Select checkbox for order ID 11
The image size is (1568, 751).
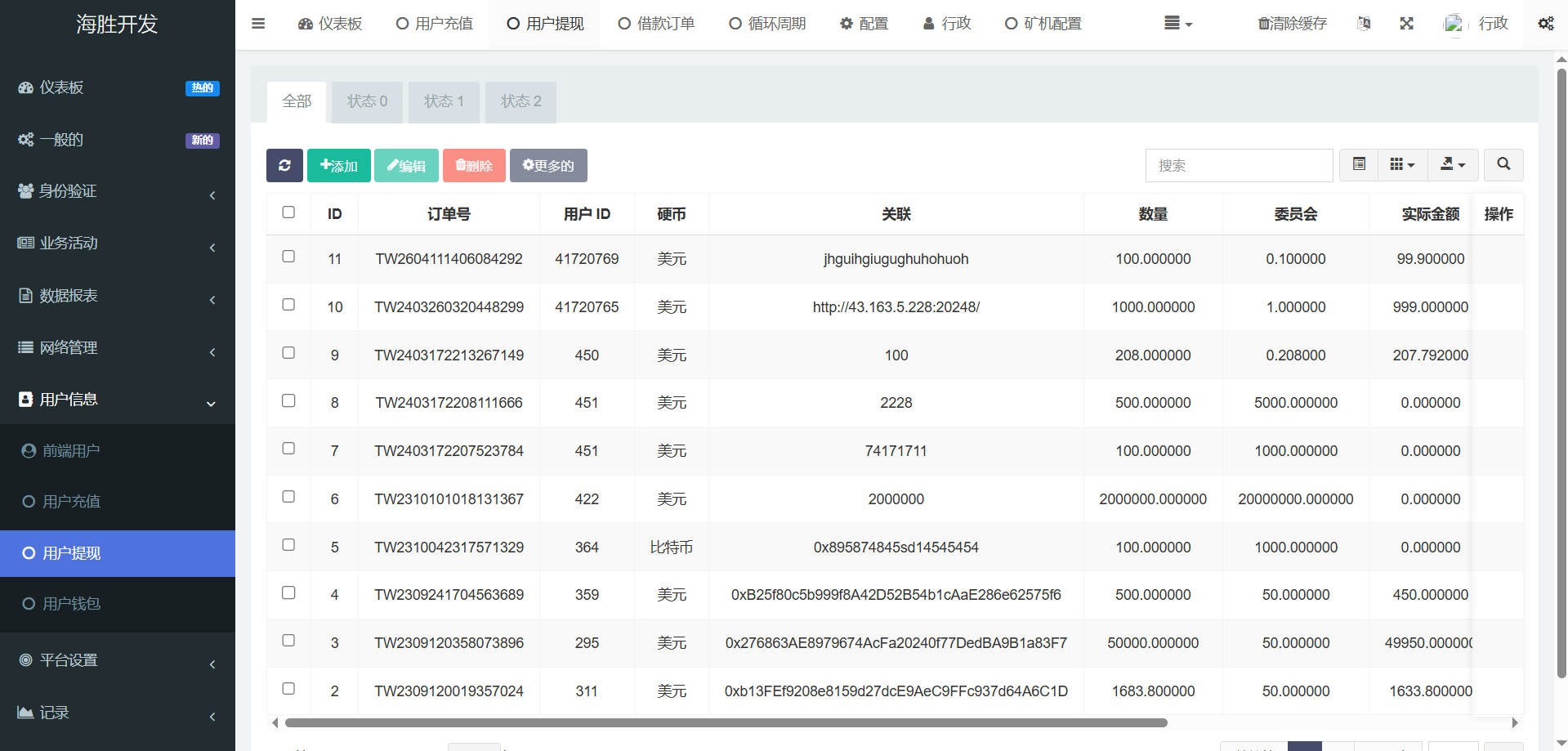coord(288,257)
